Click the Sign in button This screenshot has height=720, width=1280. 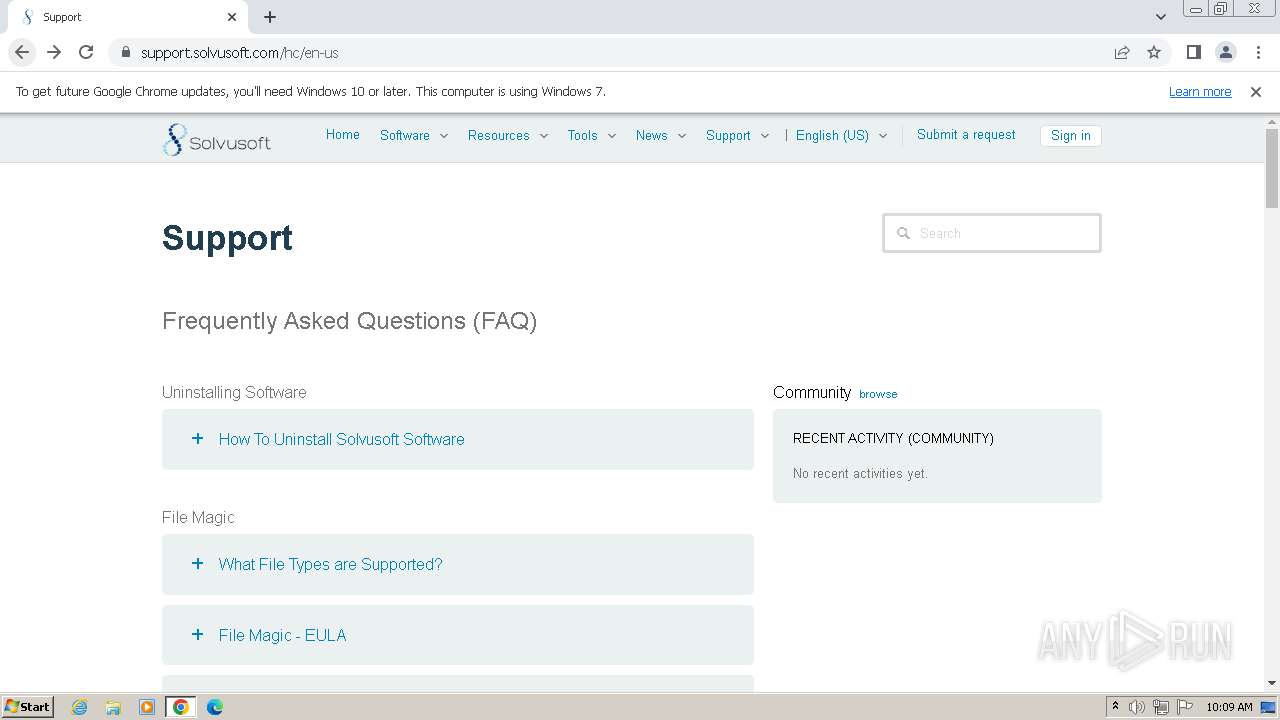1070,135
